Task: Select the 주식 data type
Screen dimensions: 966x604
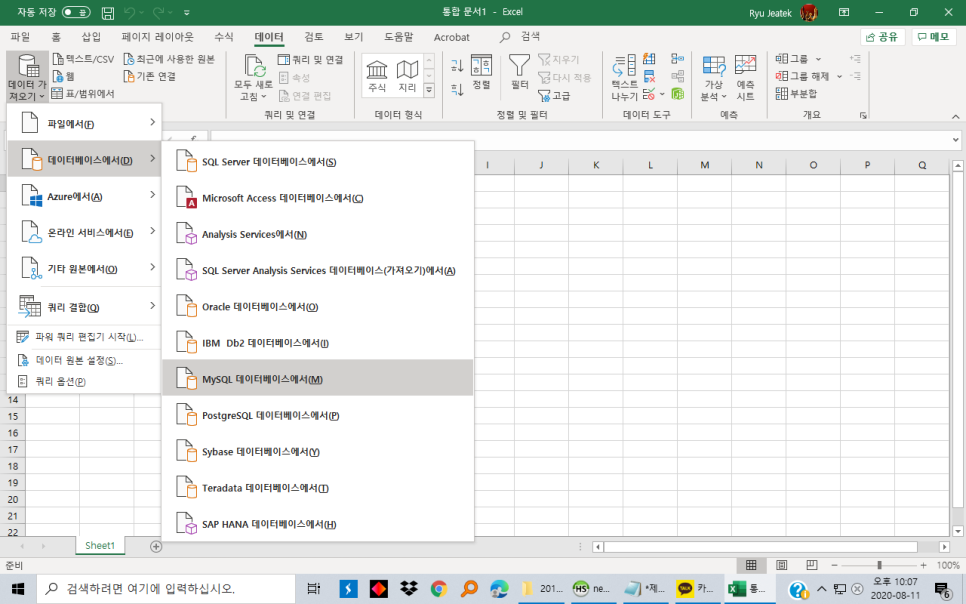Action: [x=377, y=76]
